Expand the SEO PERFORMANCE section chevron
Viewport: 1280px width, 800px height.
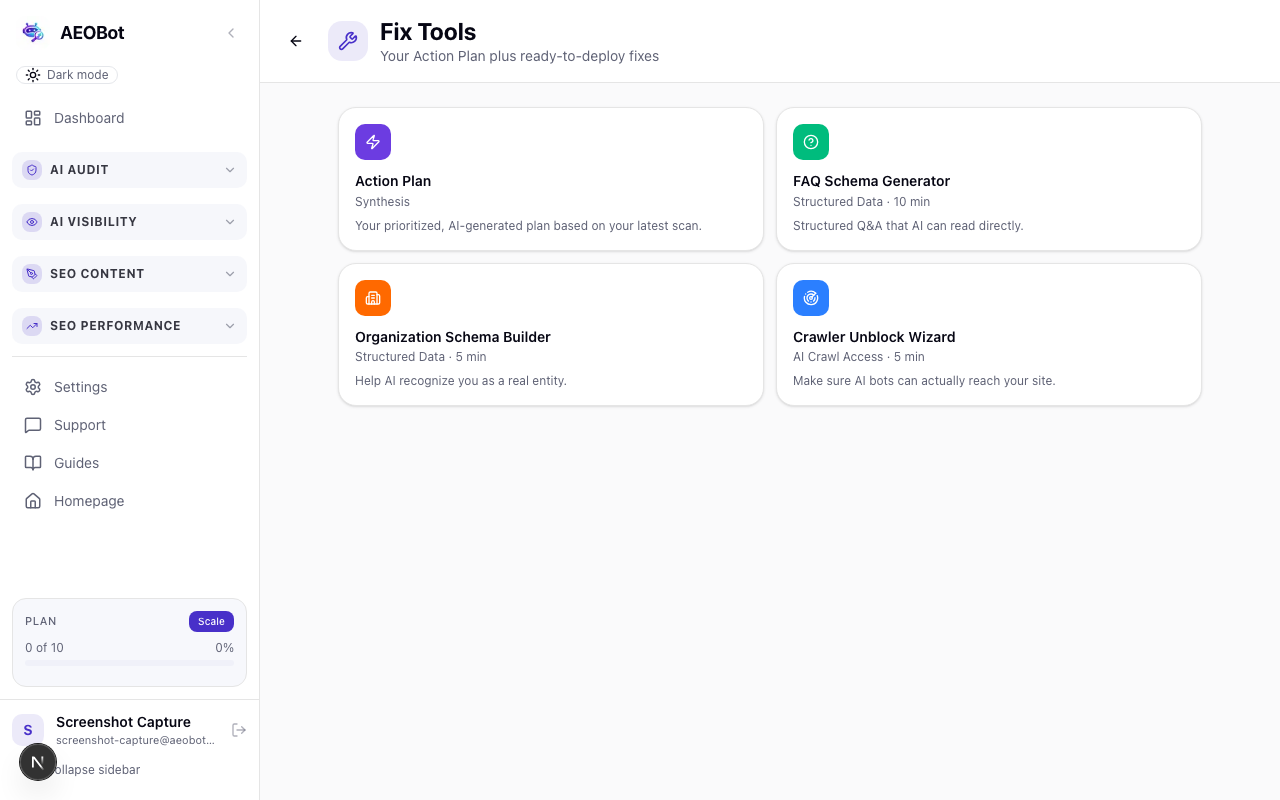tap(230, 326)
